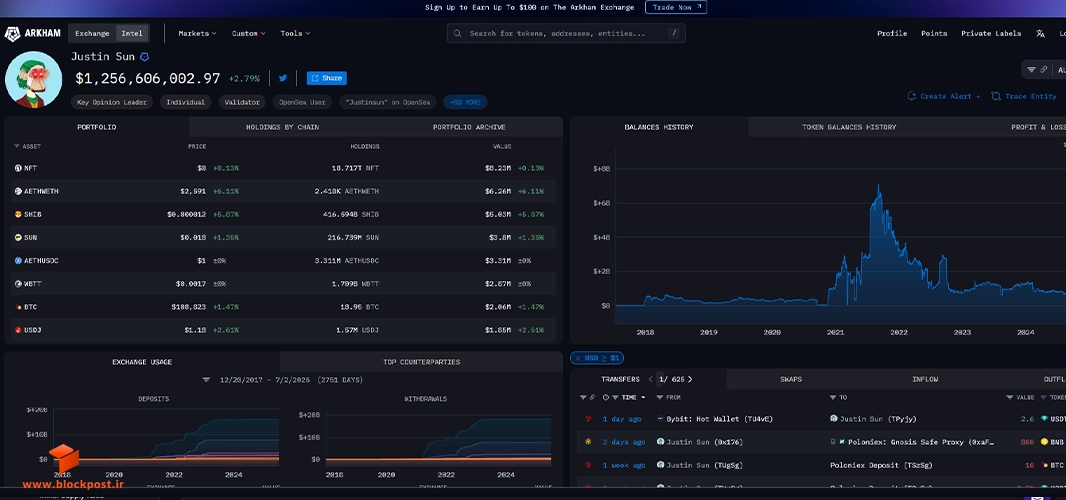1066x500 pixels.
Task: Click the blue Share button
Action: (326, 78)
